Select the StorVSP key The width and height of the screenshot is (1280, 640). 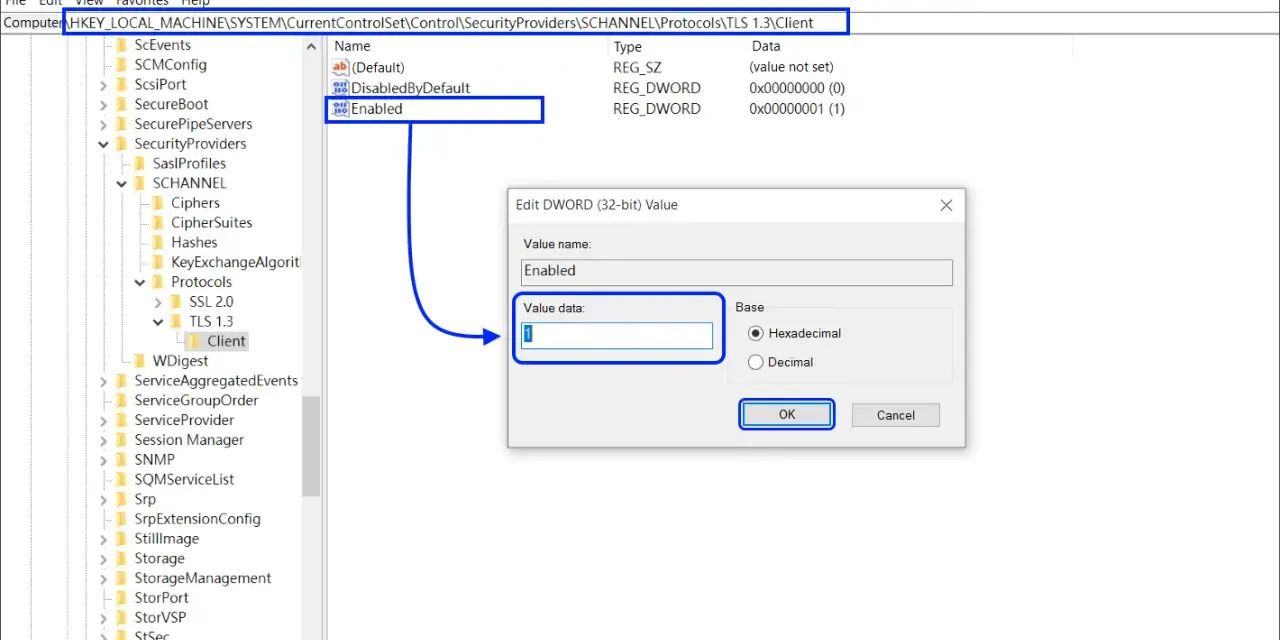[160, 618]
